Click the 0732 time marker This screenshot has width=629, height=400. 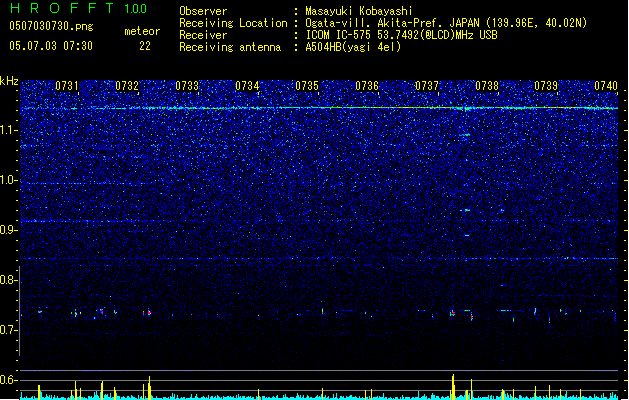point(127,86)
